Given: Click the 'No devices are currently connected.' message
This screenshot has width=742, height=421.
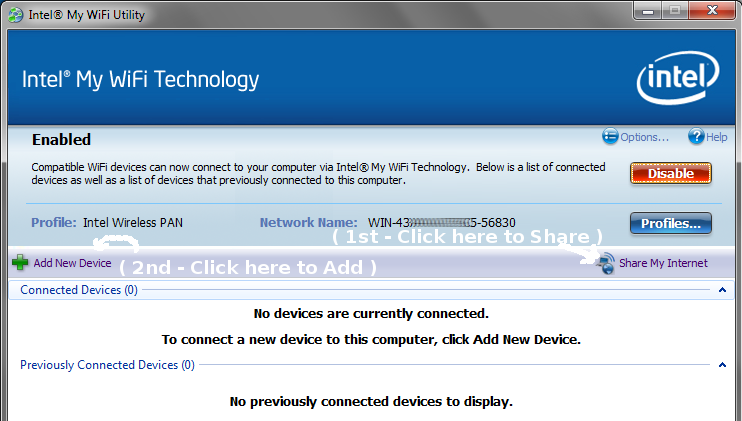Looking at the screenshot, I should click(371, 314).
